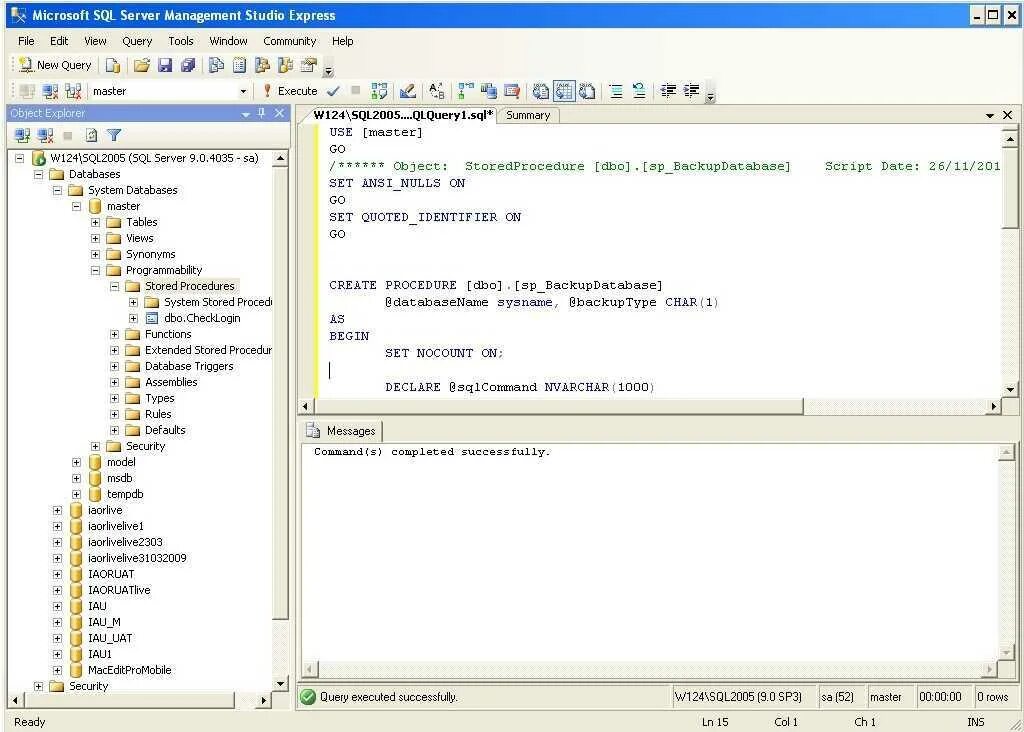Open Object Explorer window position dropdown arrow
Viewport: 1024px width, 732px height.
click(x=246, y=114)
